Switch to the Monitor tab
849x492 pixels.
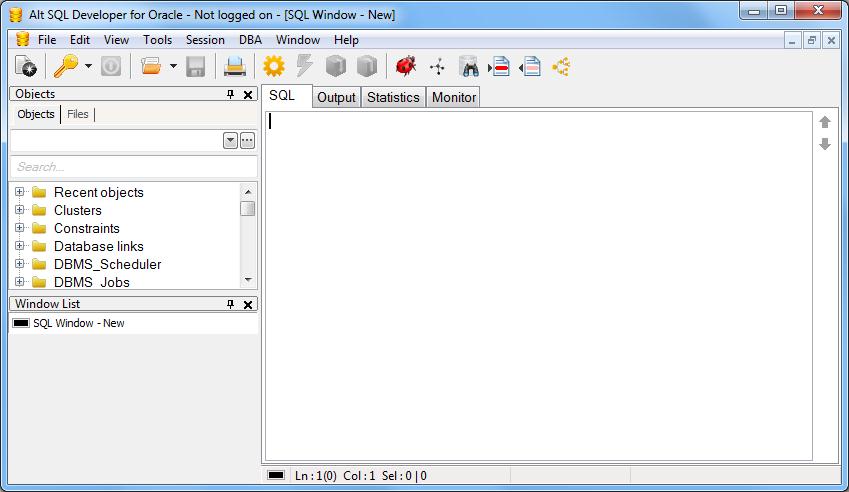point(454,97)
